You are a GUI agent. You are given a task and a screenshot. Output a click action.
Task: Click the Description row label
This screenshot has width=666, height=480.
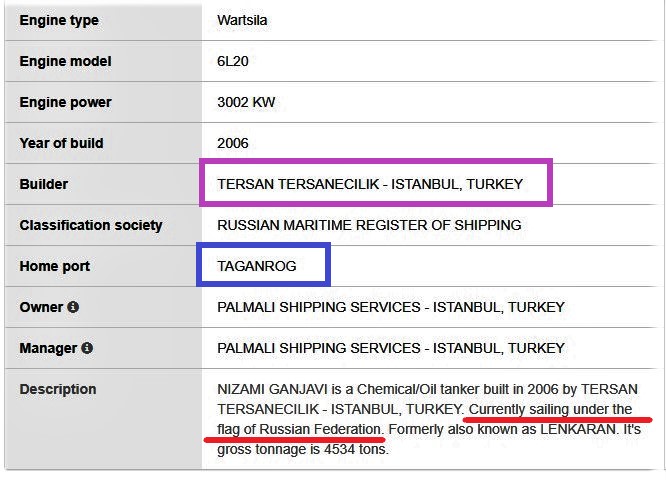click(58, 389)
